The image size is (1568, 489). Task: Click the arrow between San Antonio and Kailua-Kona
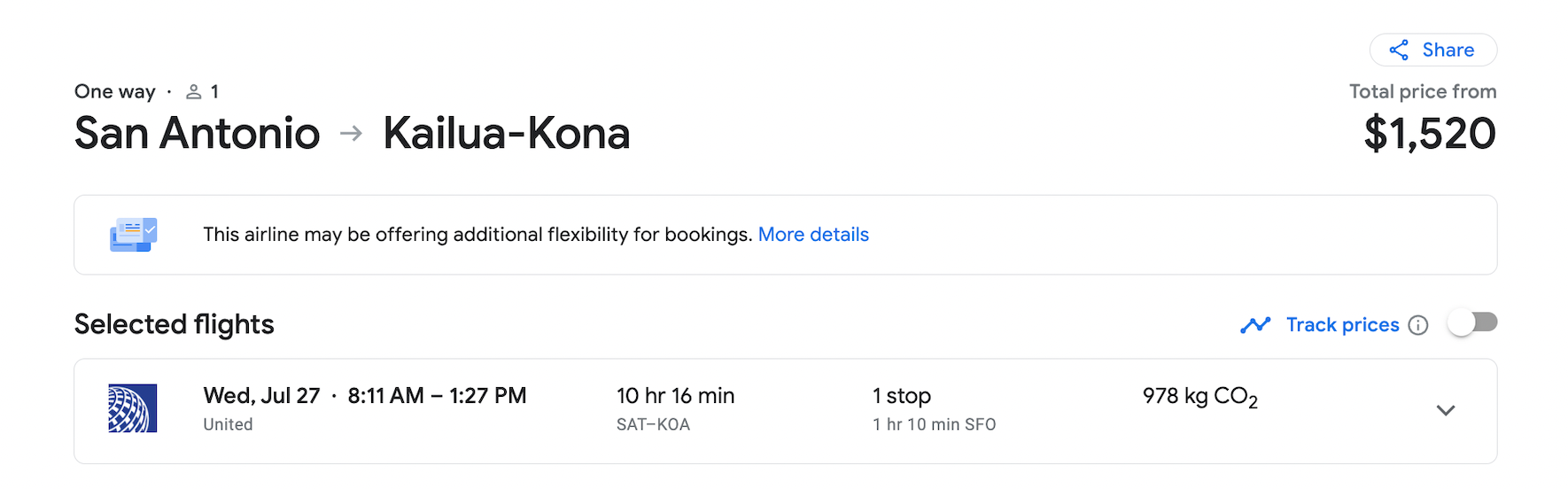(x=352, y=134)
